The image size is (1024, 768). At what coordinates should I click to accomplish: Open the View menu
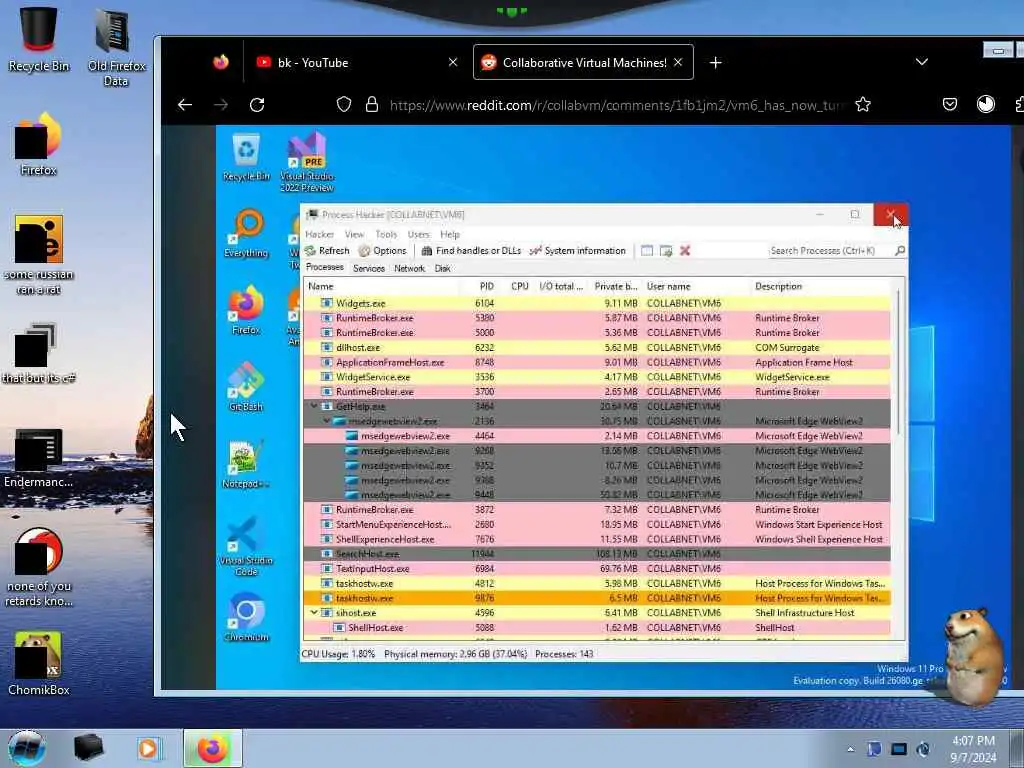click(x=355, y=234)
